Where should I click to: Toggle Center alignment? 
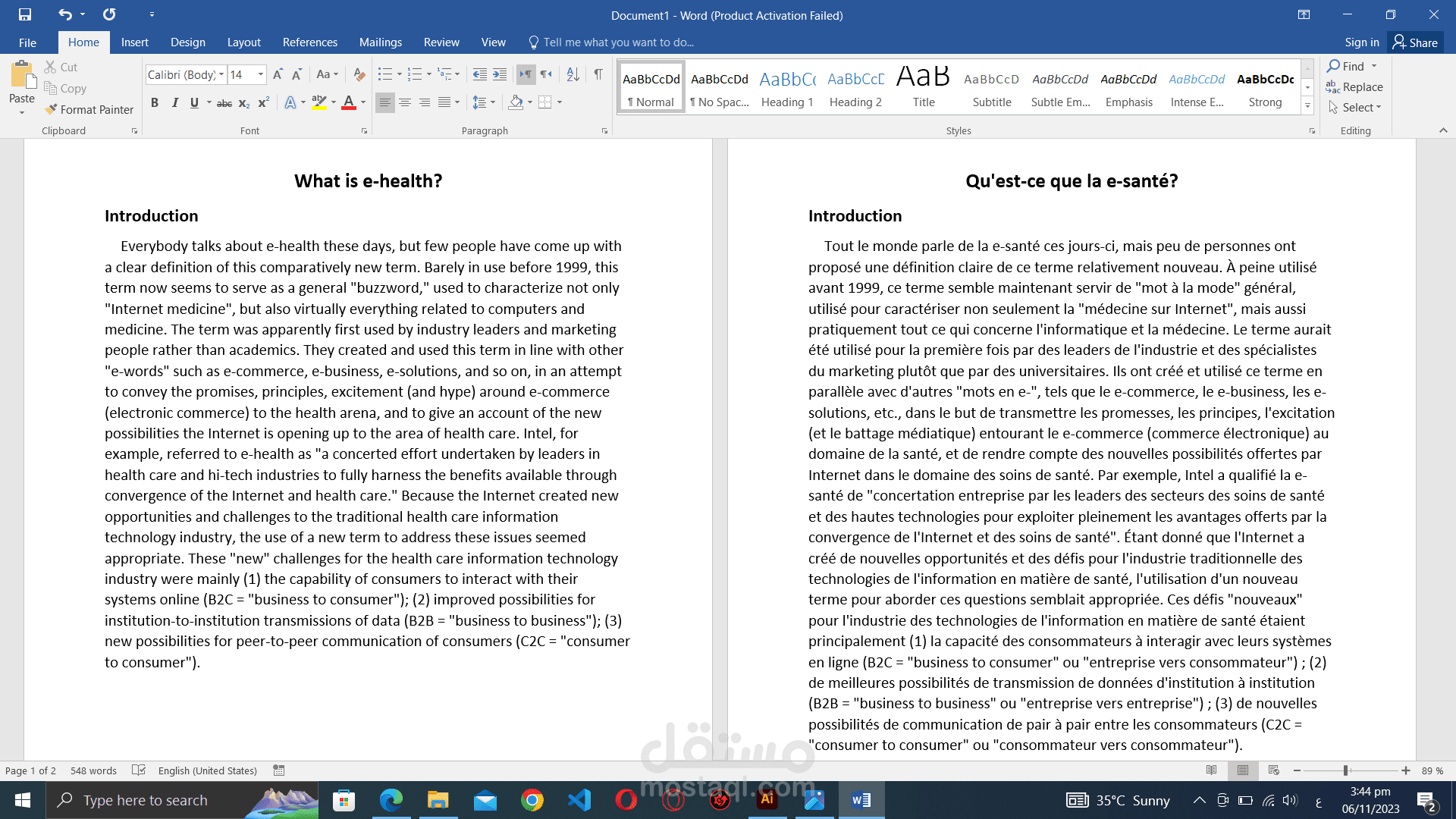(405, 102)
